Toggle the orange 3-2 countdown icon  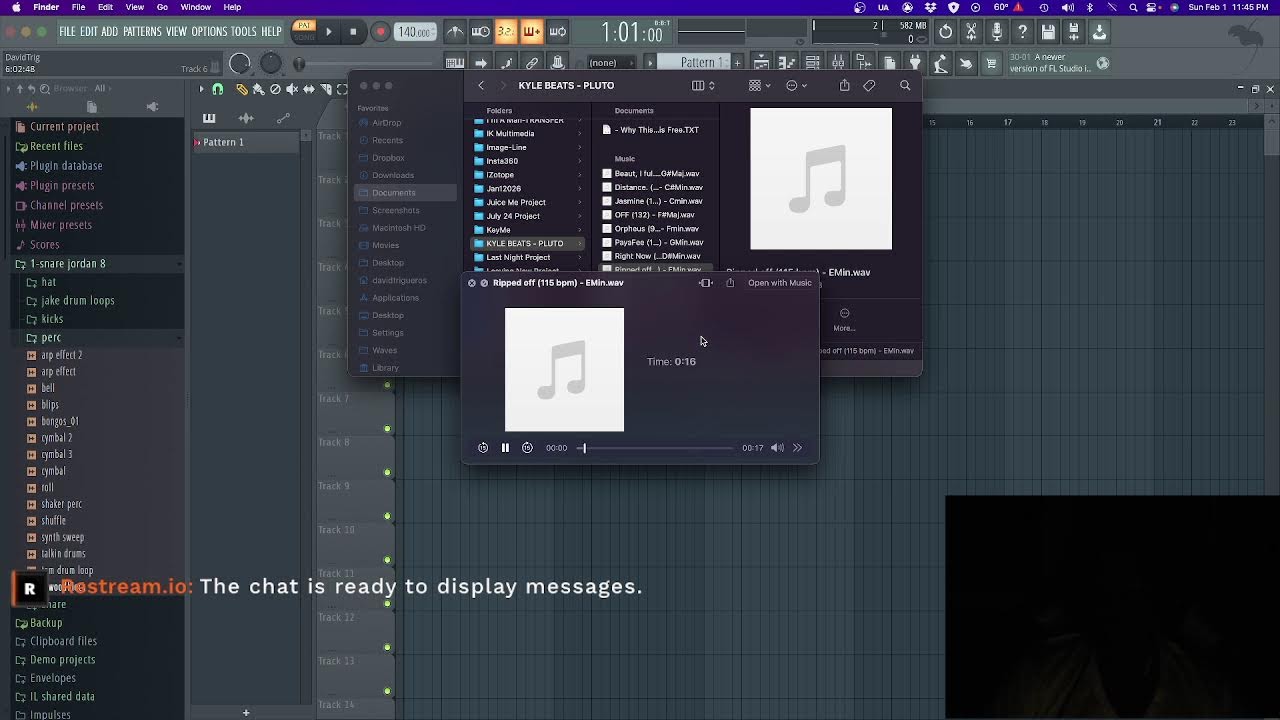(506, 32)
